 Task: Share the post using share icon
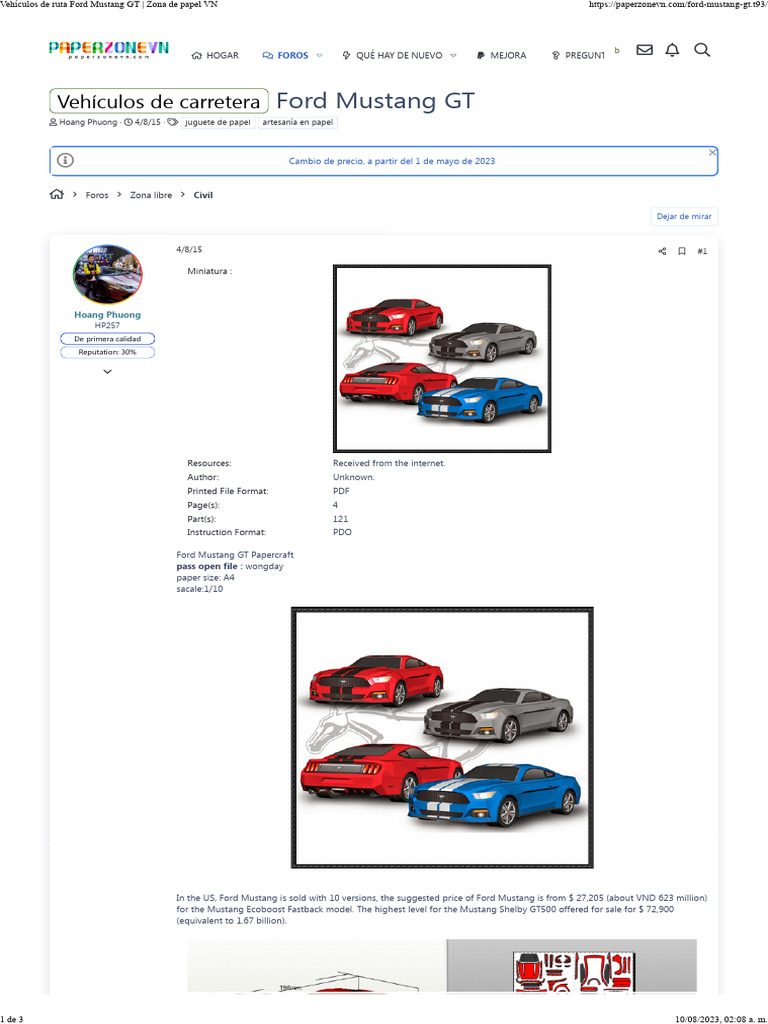pos(662,251)
